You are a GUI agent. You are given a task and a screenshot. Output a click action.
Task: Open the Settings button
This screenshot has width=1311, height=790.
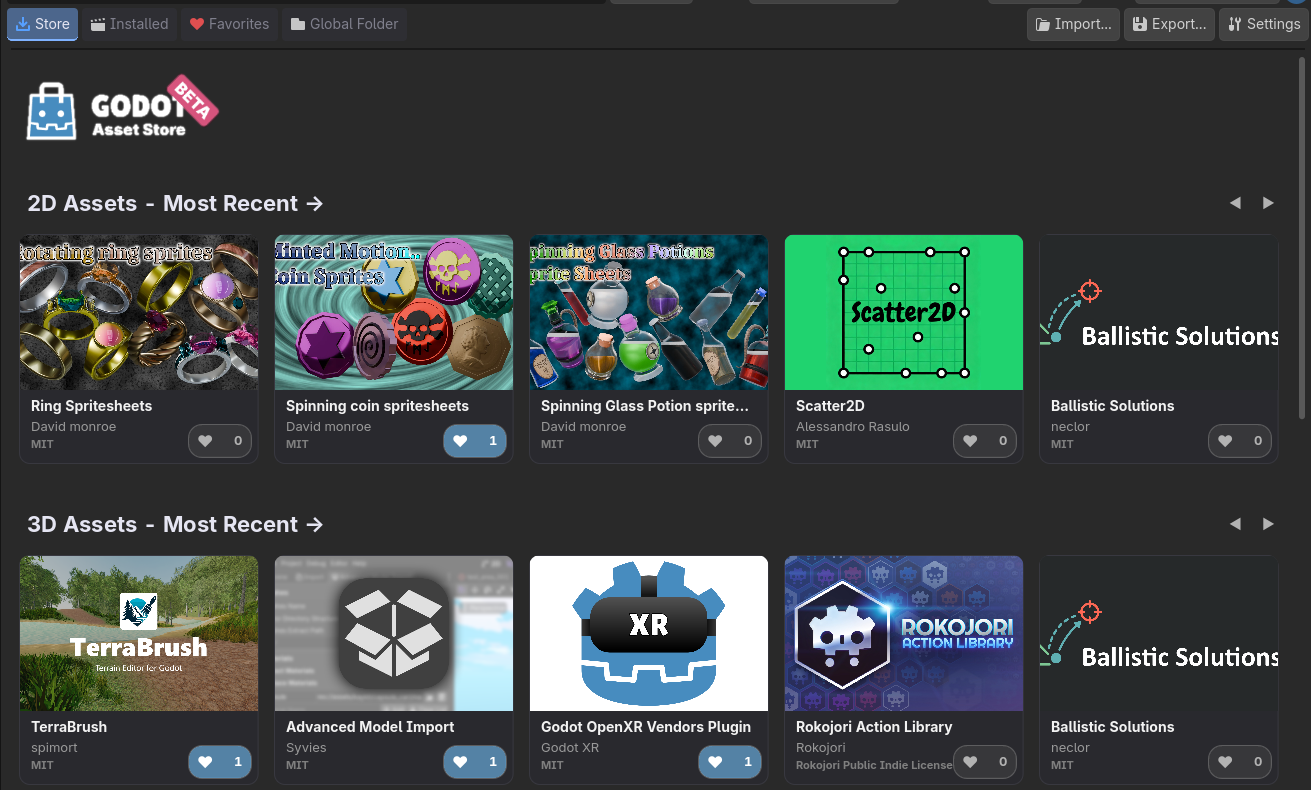1264,24
